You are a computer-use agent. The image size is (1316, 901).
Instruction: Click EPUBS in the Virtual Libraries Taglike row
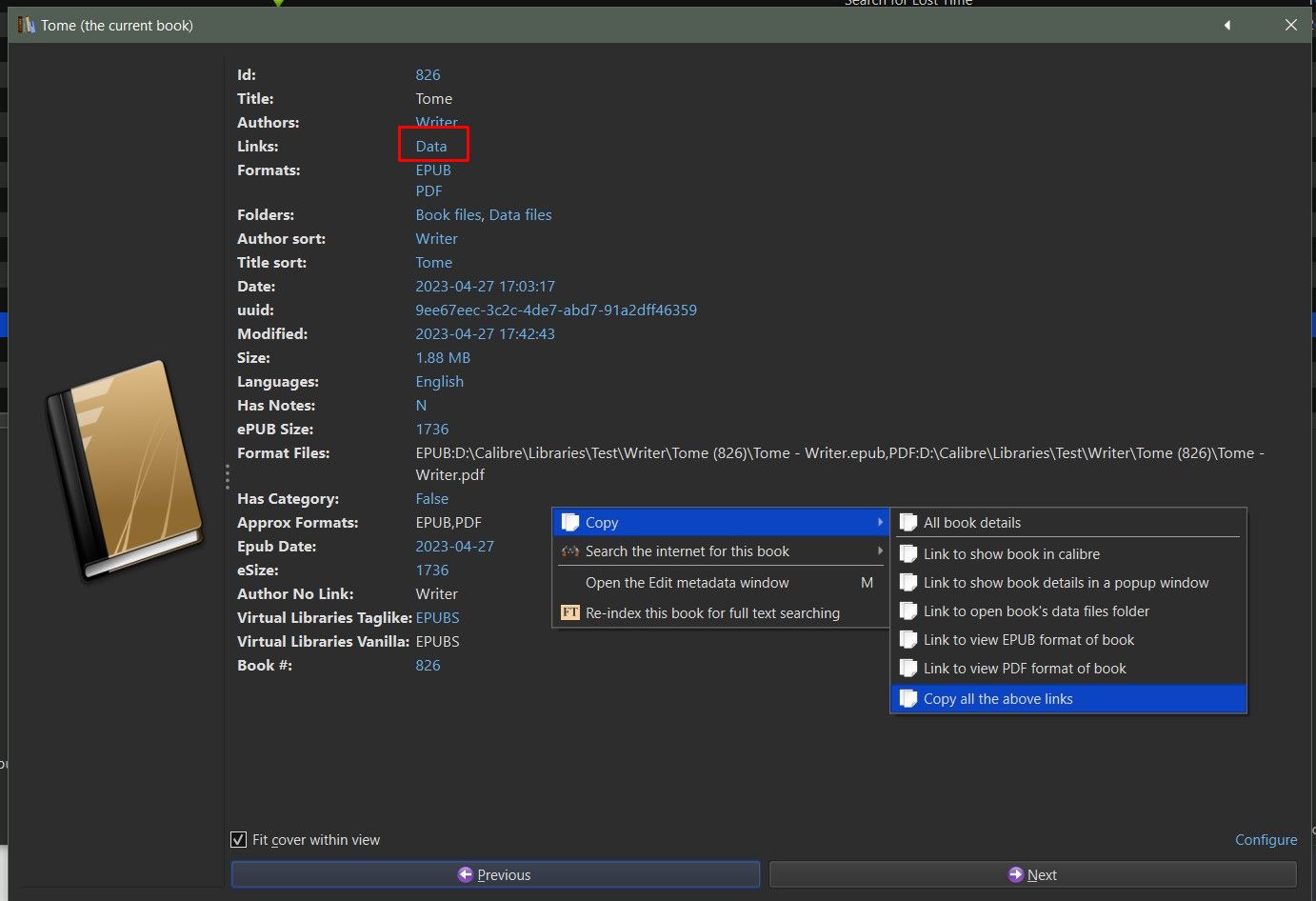(x=437, y=617)
